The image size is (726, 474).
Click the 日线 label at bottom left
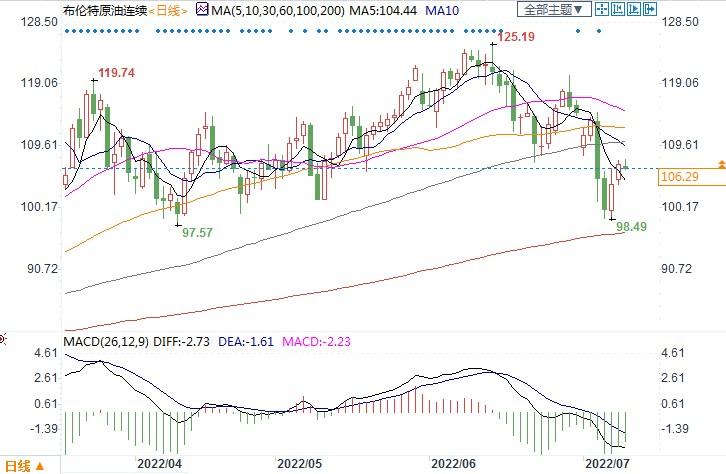coord(16,466)
